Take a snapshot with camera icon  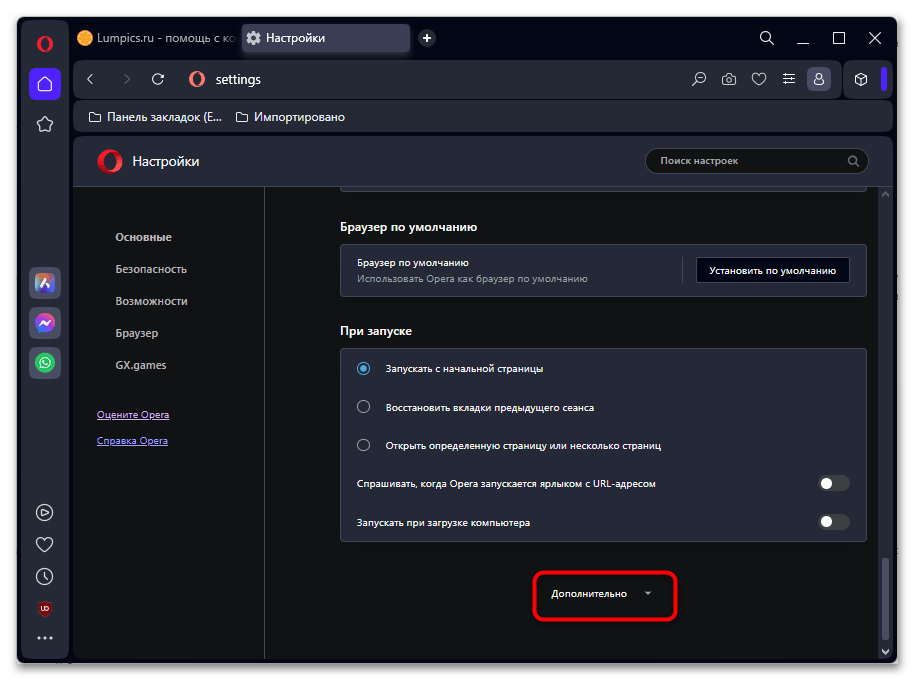click(729, 79)
